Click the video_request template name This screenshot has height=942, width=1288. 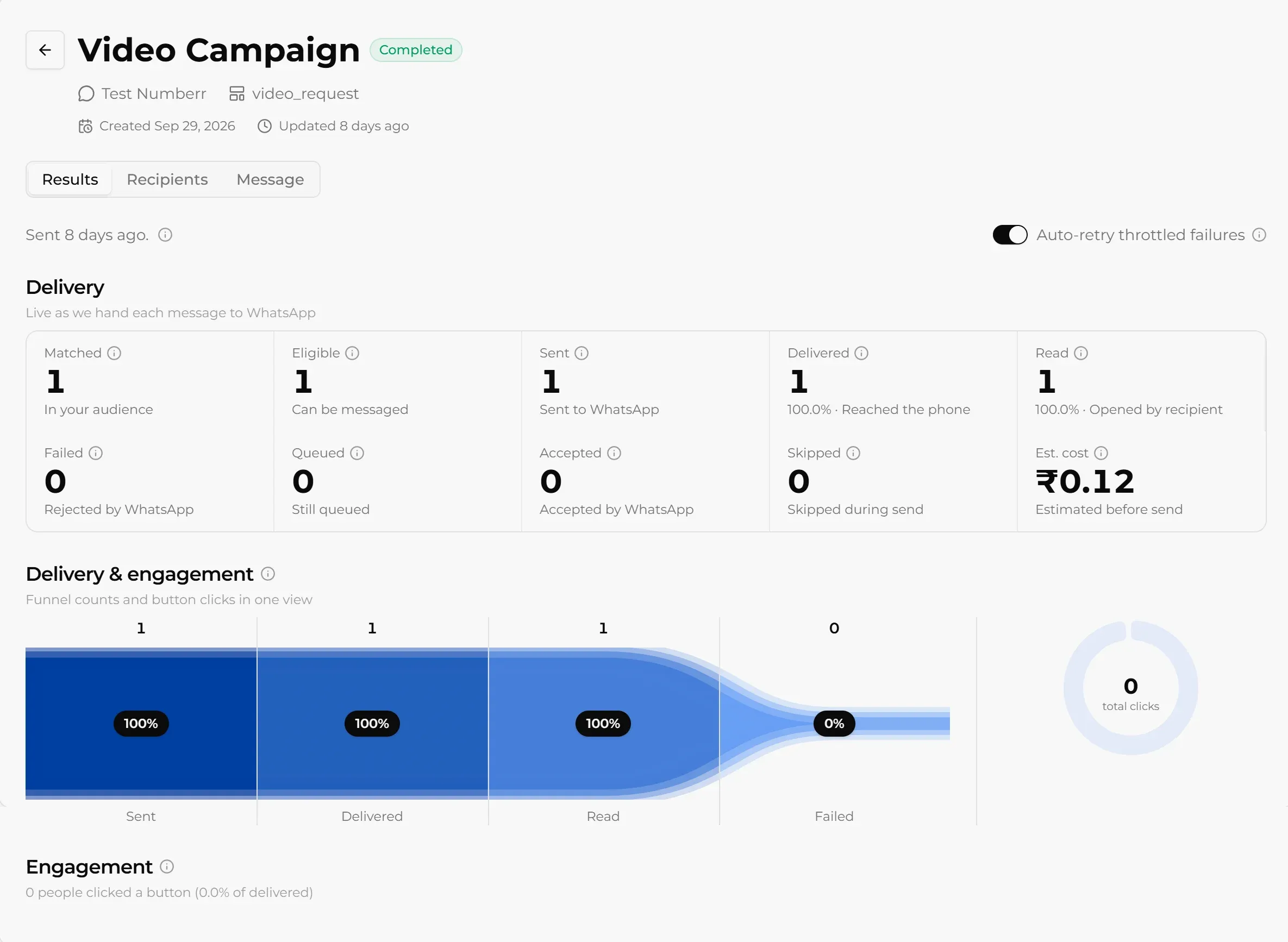point(305,93)
